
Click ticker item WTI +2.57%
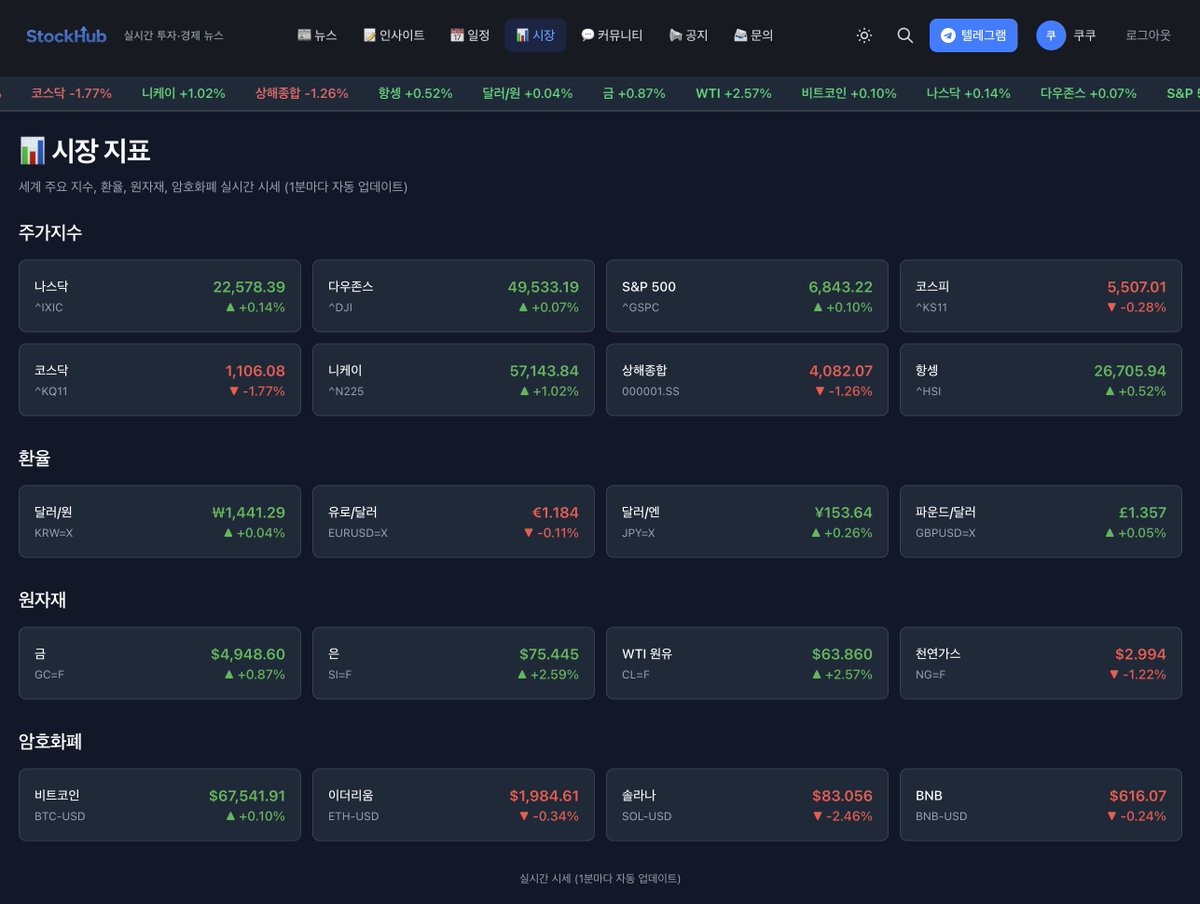[733, 93]
